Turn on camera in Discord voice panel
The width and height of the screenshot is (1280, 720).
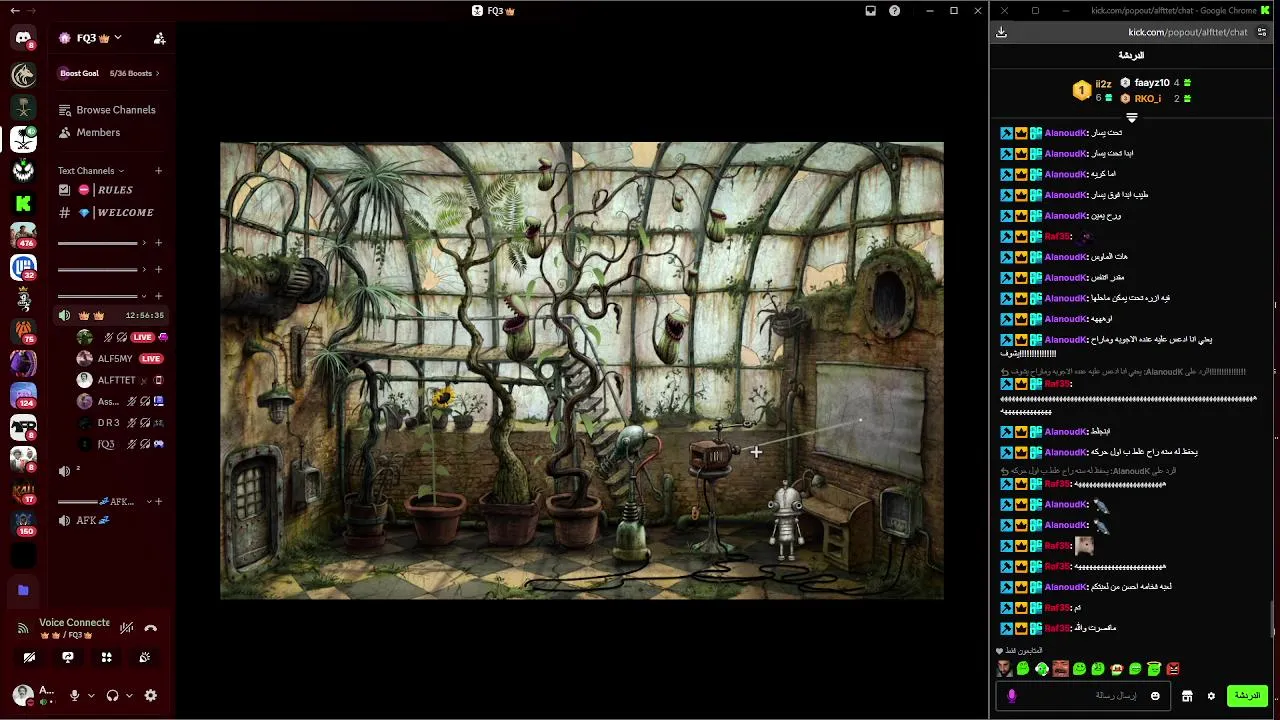29,657
